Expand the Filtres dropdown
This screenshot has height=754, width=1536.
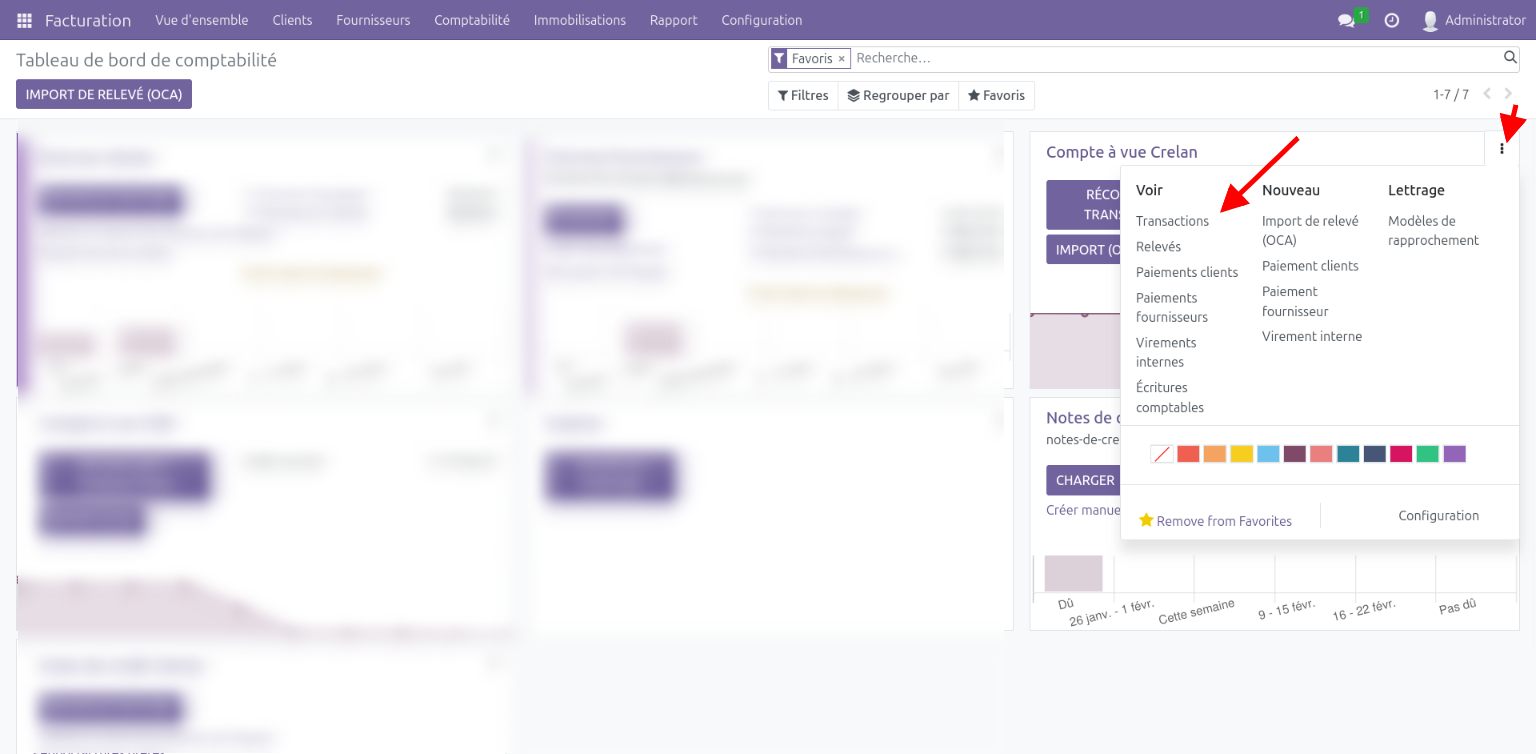(803, 96)
